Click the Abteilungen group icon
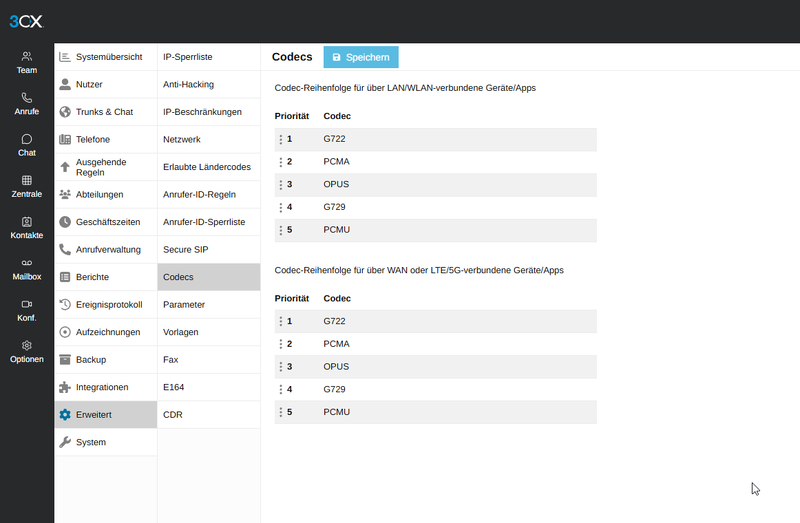Screen dimensions: 800x523 (x=65, y=194)
